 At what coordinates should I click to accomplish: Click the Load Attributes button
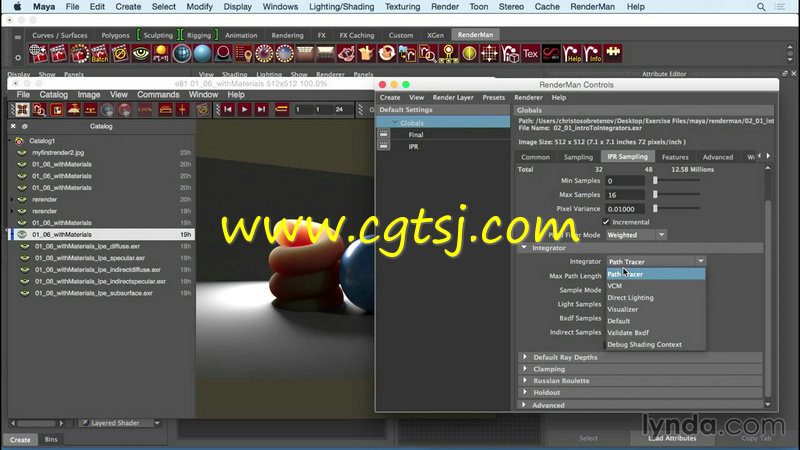(x=672, y=438)
